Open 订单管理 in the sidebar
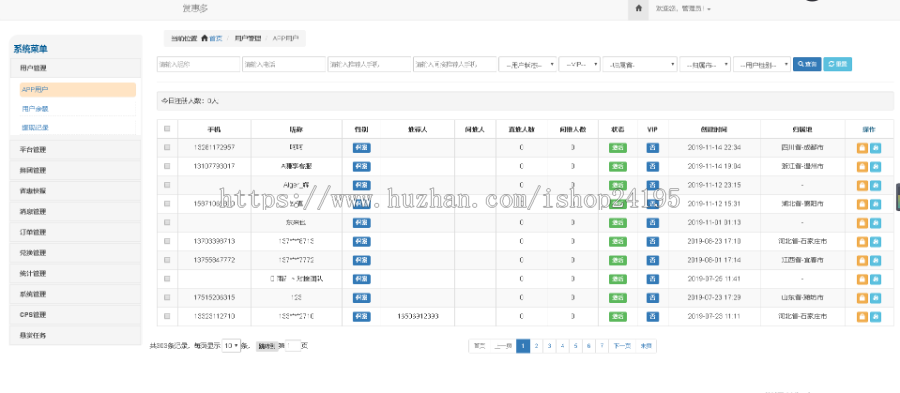The width and height of the screenshot is (900, 393). click(x=76, y=232)
